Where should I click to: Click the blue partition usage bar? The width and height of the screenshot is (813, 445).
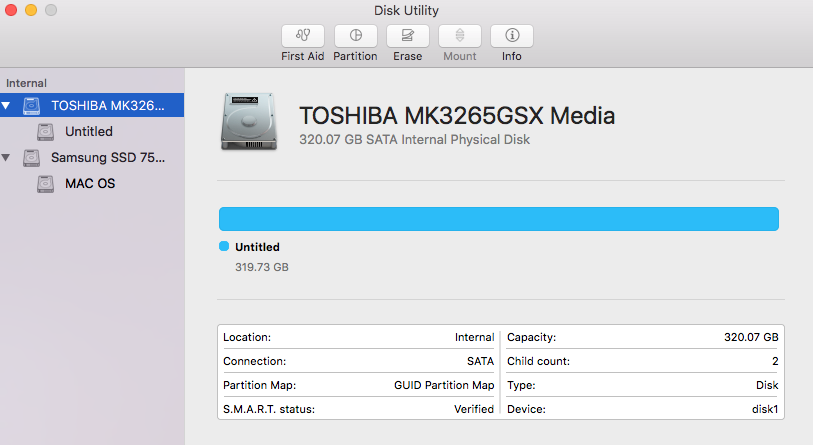(x=498, y=219)
